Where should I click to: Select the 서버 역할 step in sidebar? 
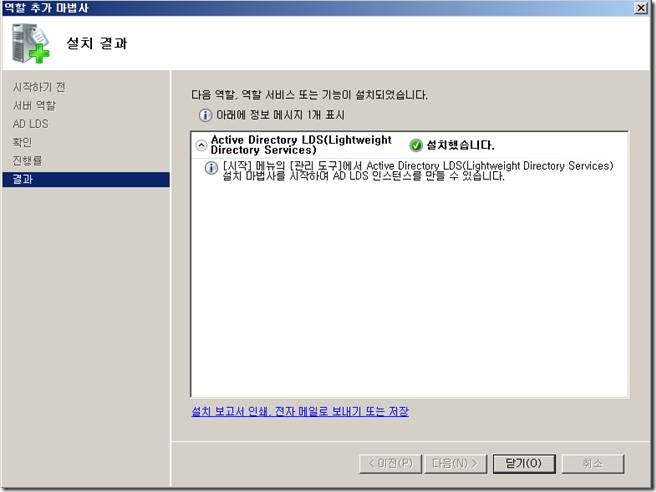(34, 105)
